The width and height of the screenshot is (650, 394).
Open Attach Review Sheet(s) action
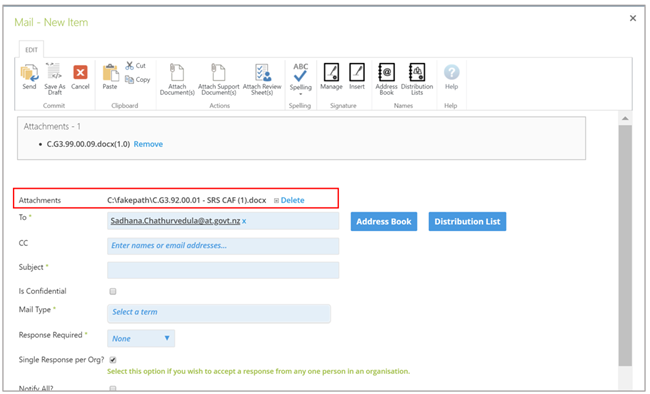pyautogui.click(x=262, y=79)
